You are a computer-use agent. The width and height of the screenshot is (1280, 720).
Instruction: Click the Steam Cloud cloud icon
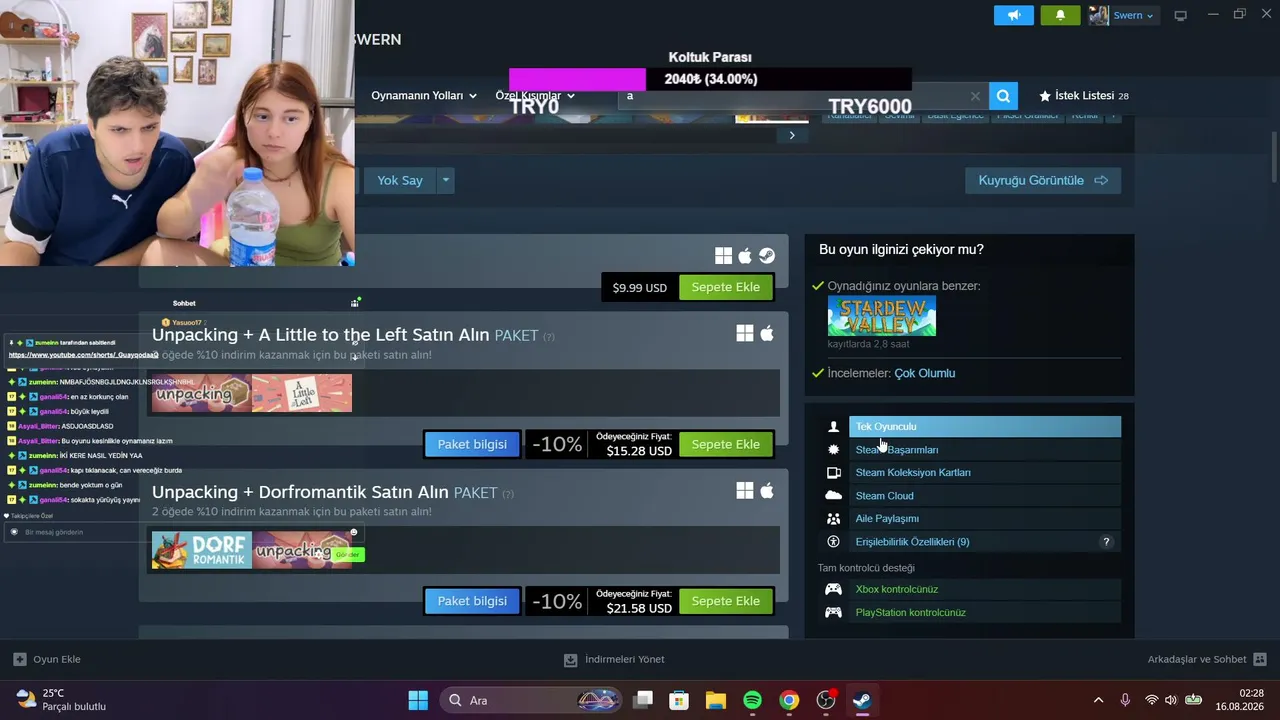point(834,496)
